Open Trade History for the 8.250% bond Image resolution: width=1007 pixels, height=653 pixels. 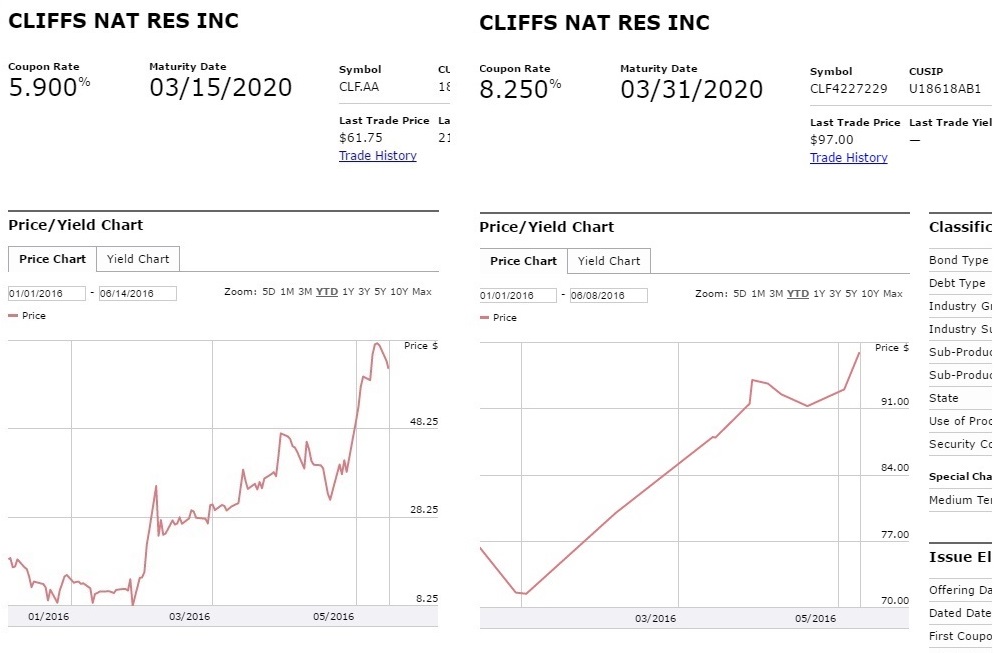click(x=848, y=157)
